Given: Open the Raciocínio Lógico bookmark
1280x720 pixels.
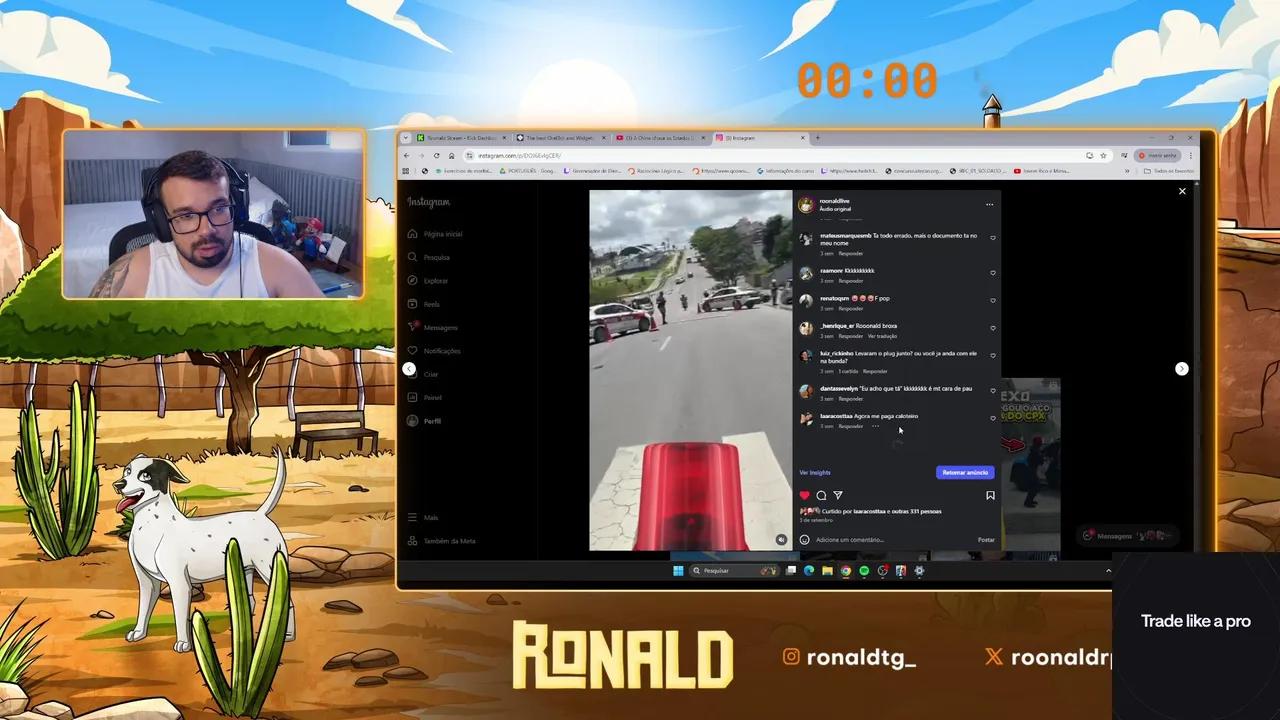Looking at the screenshot, I should 655,171.
